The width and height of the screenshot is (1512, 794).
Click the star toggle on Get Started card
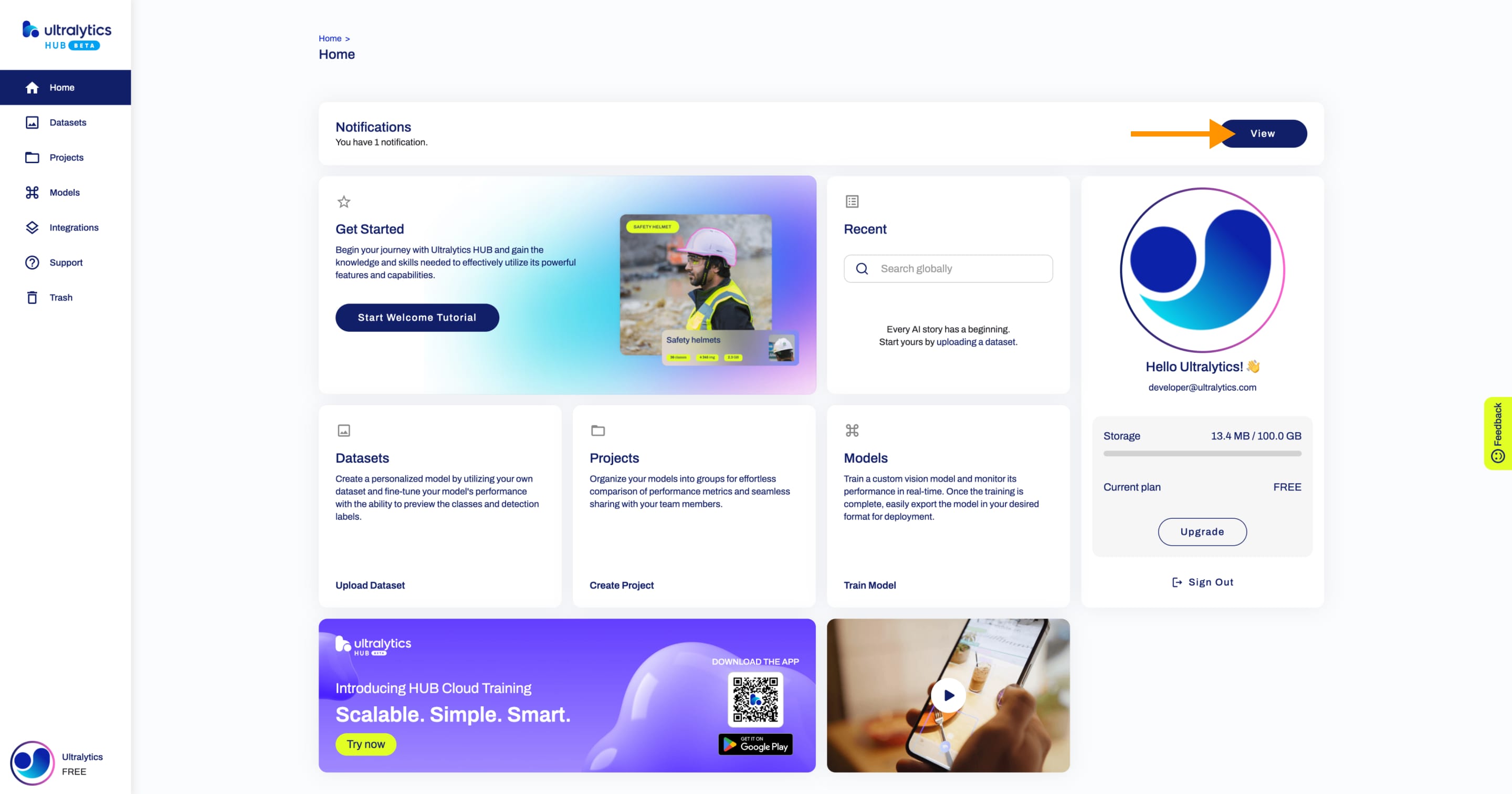(x=343, y=201)
